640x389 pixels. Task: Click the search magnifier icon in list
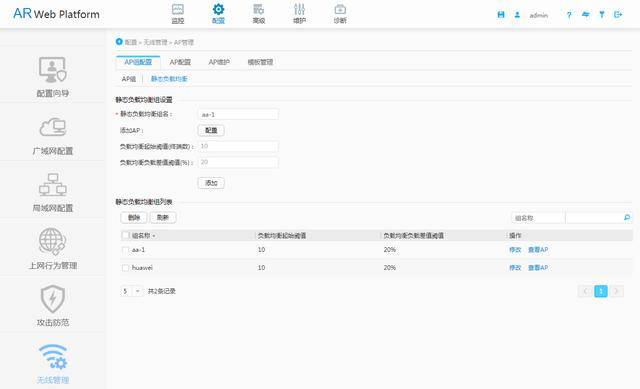click(x=627, y=218)
